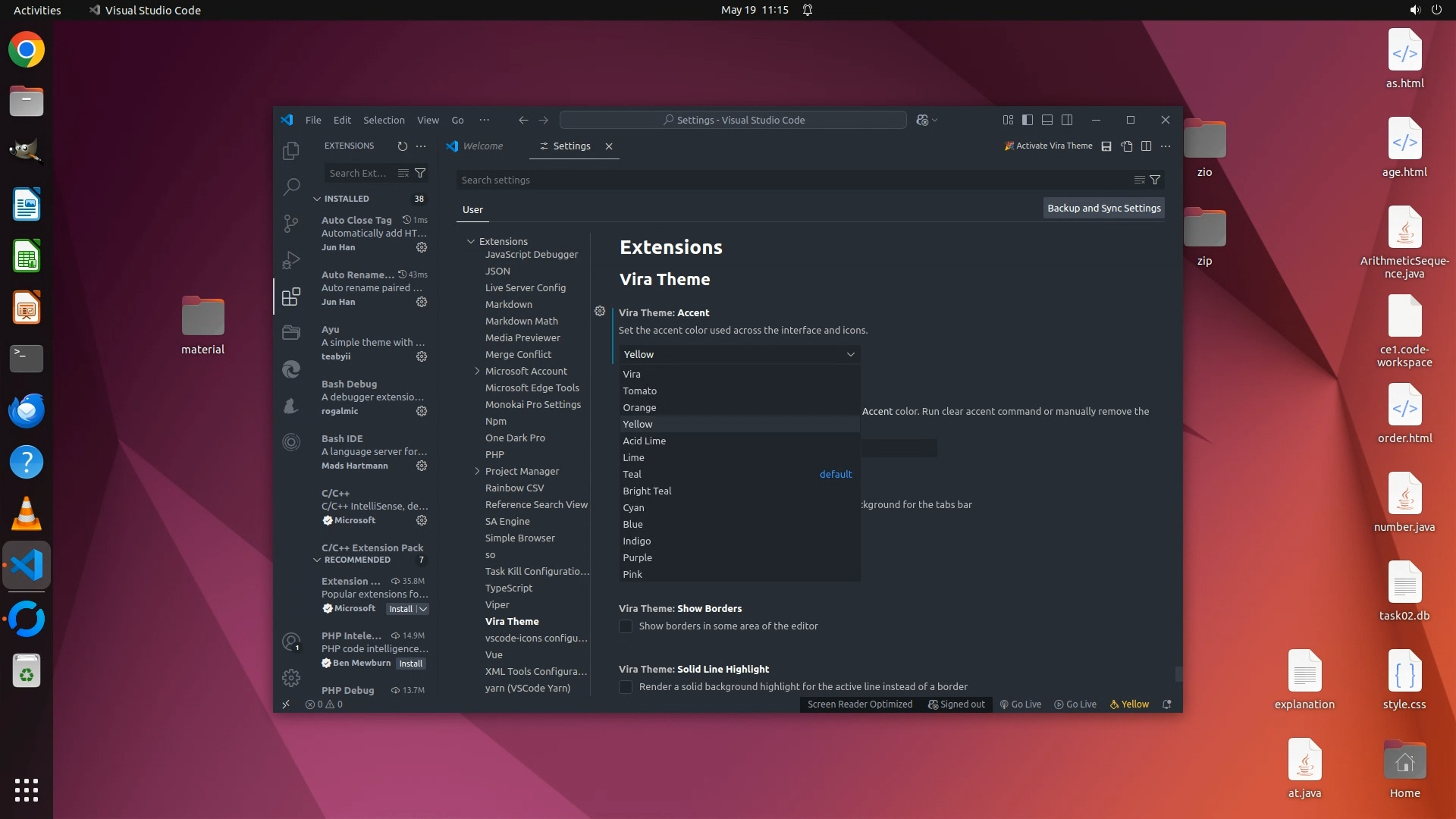
Task: Expand the Project Manager settings tree item
Action: click(x=477, y=471)
